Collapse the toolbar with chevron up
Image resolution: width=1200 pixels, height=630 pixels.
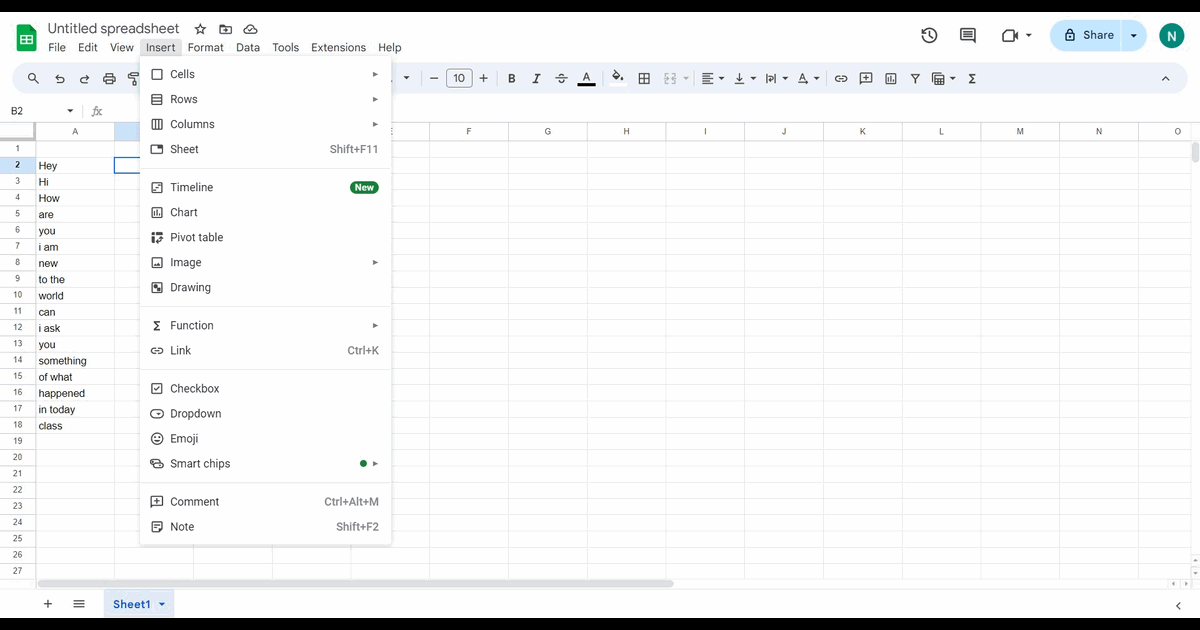[x=1165, y=78]
